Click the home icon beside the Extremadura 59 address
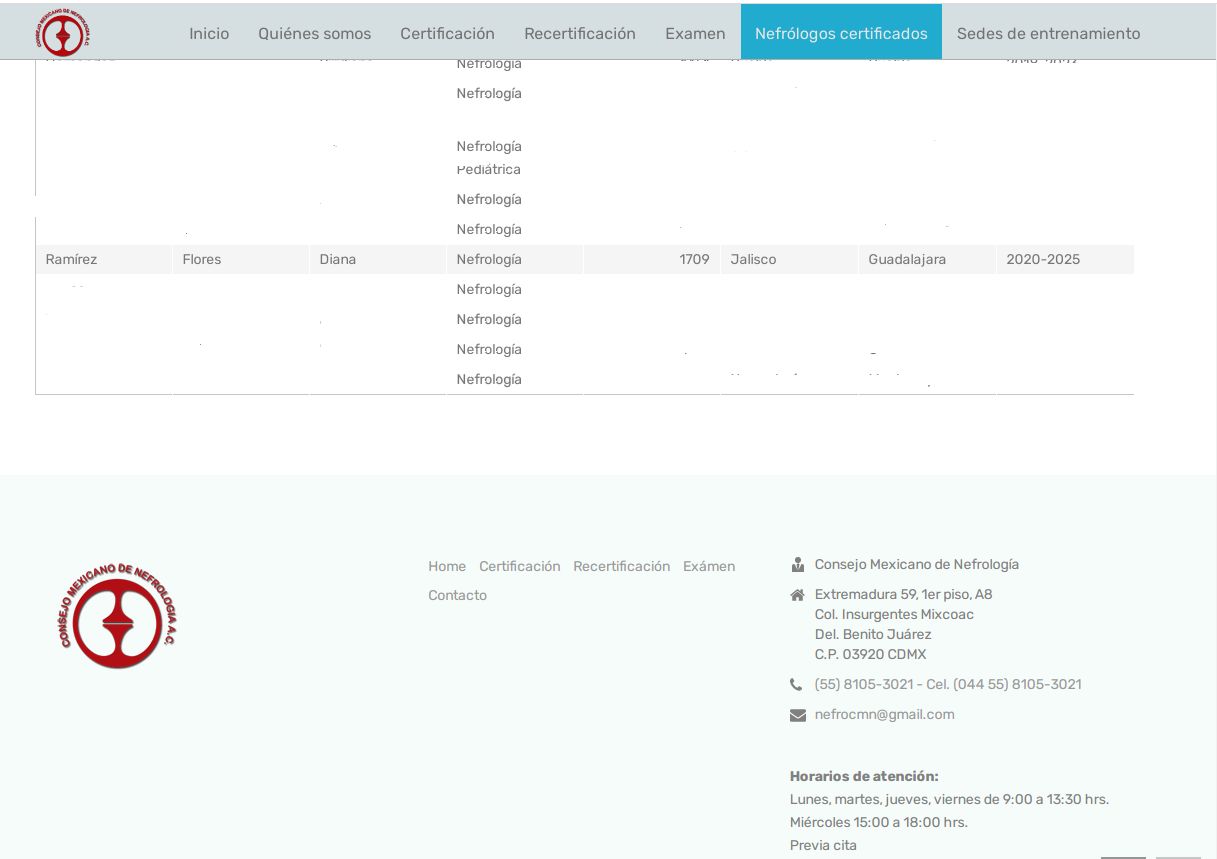1217x859 pixels. click(797, 595)
